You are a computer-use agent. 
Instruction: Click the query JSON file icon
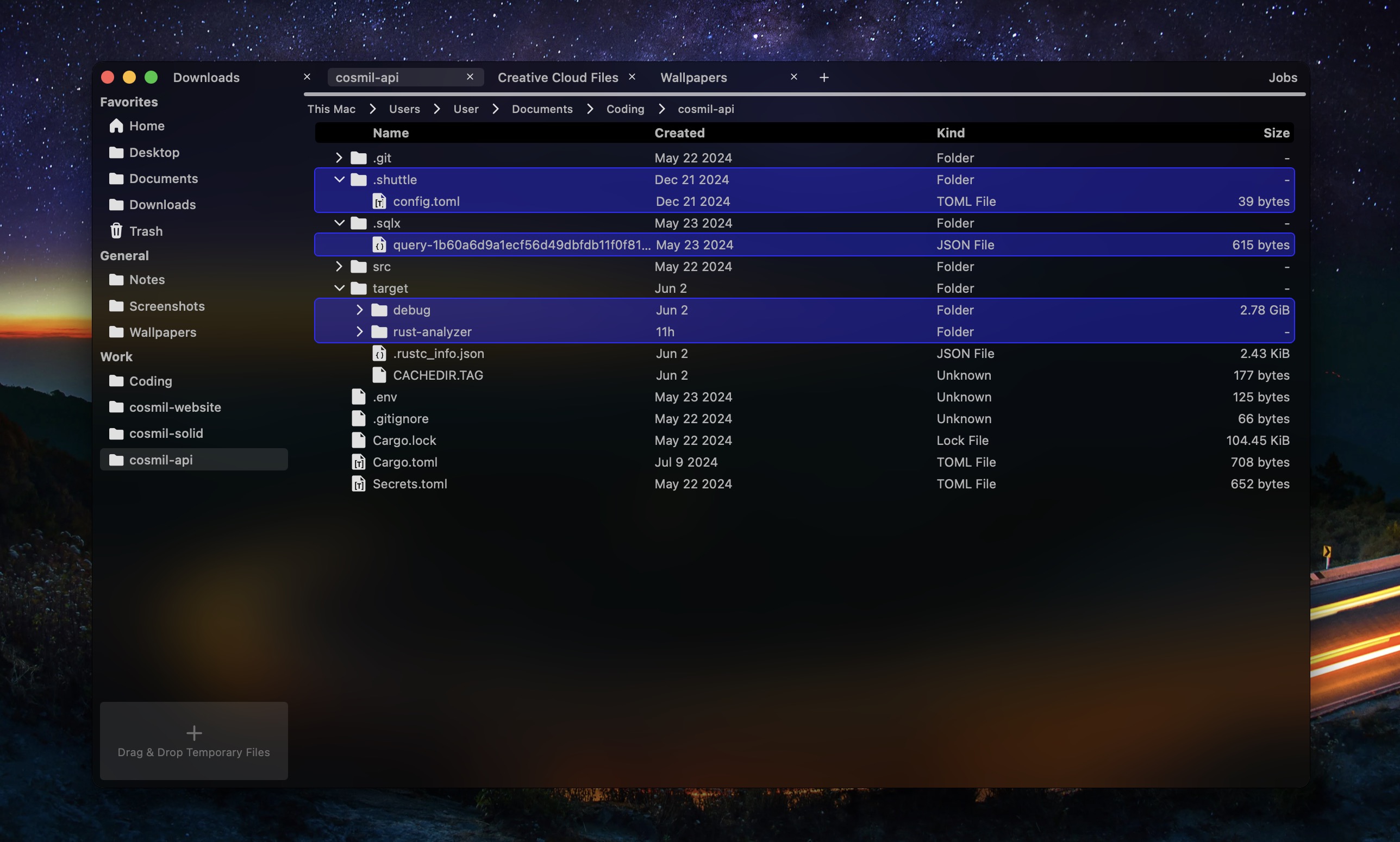379,245
